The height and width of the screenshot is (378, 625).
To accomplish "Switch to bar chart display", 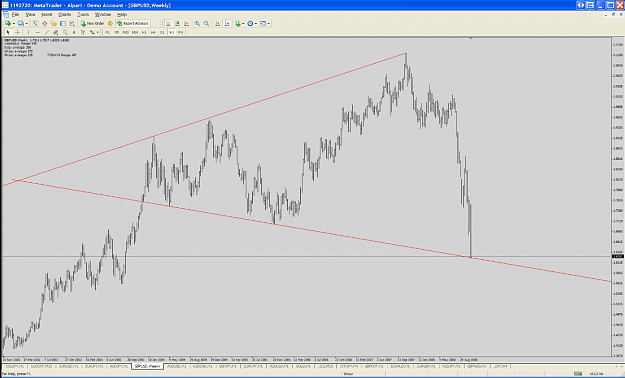I will [168, 24].
